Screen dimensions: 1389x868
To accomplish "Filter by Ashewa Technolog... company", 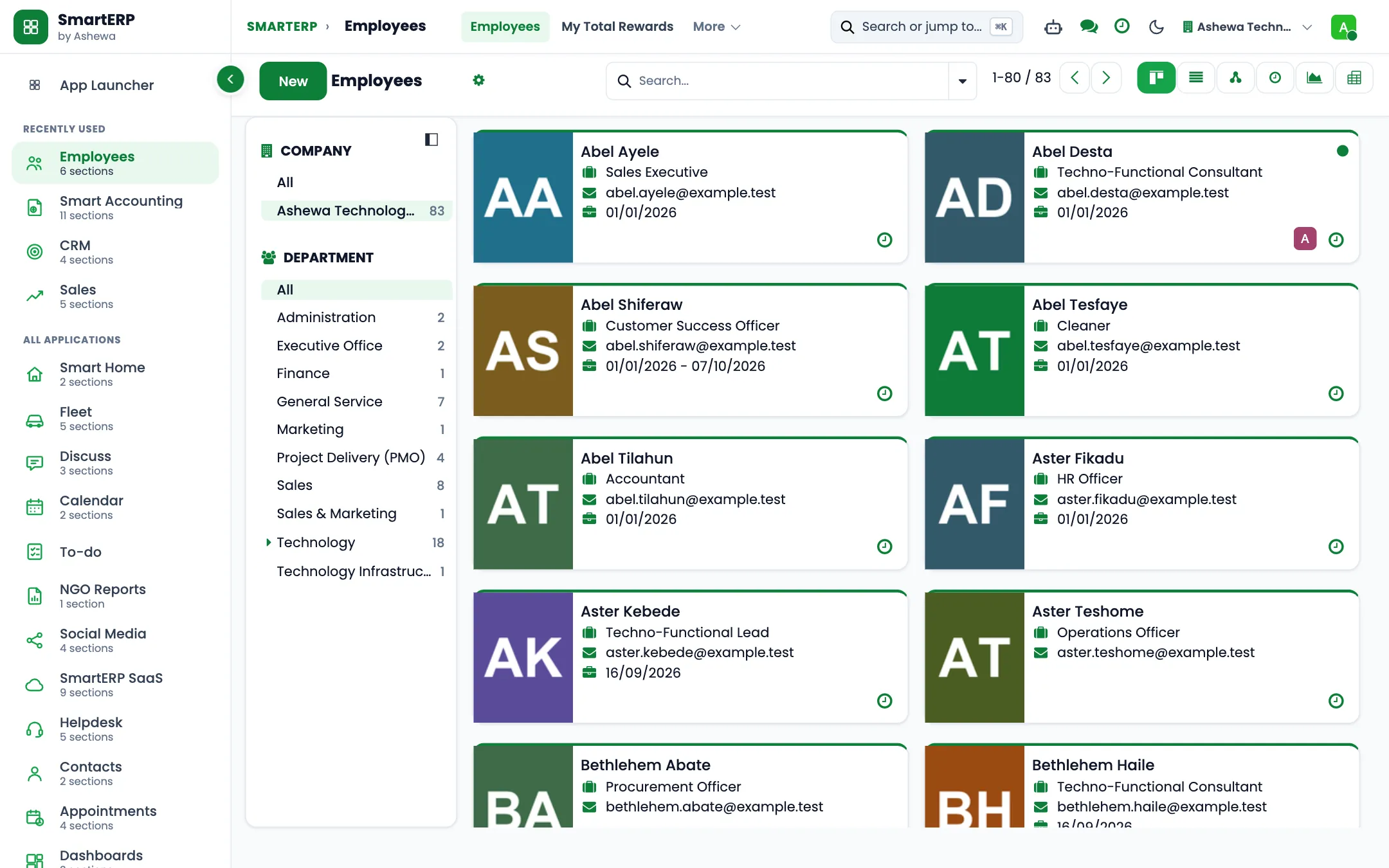I will coord(357,211).
